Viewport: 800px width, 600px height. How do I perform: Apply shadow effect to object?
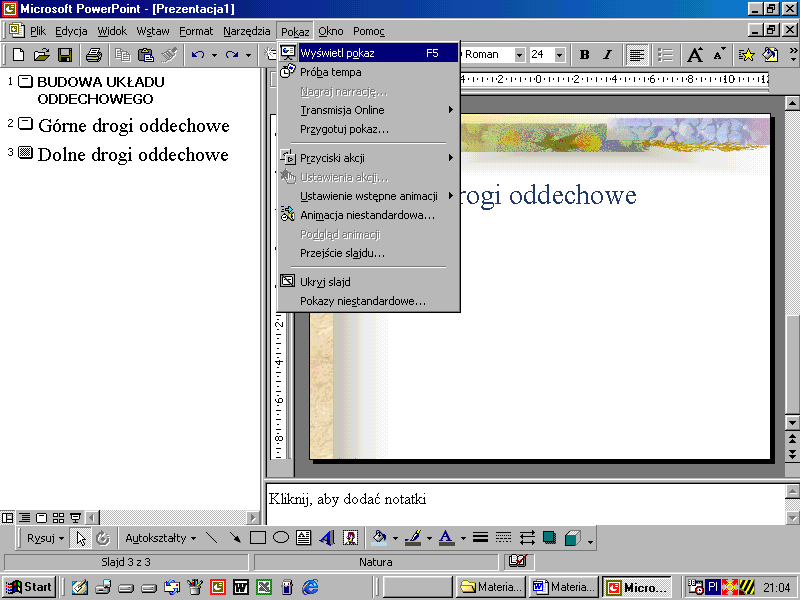coord(550,538)
